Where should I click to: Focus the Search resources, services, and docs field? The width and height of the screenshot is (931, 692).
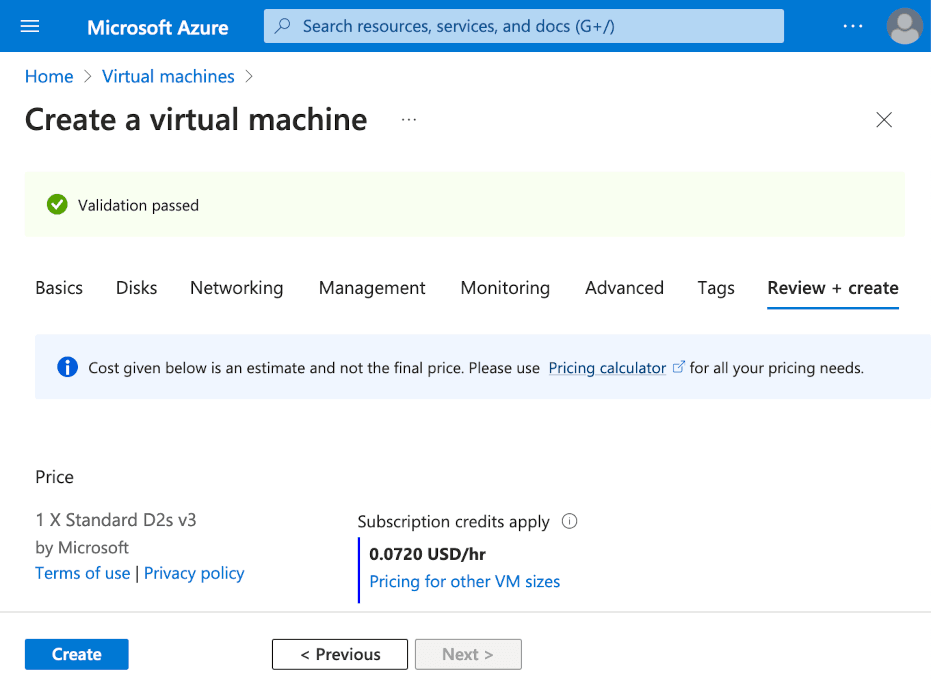(x=530, y=26)
